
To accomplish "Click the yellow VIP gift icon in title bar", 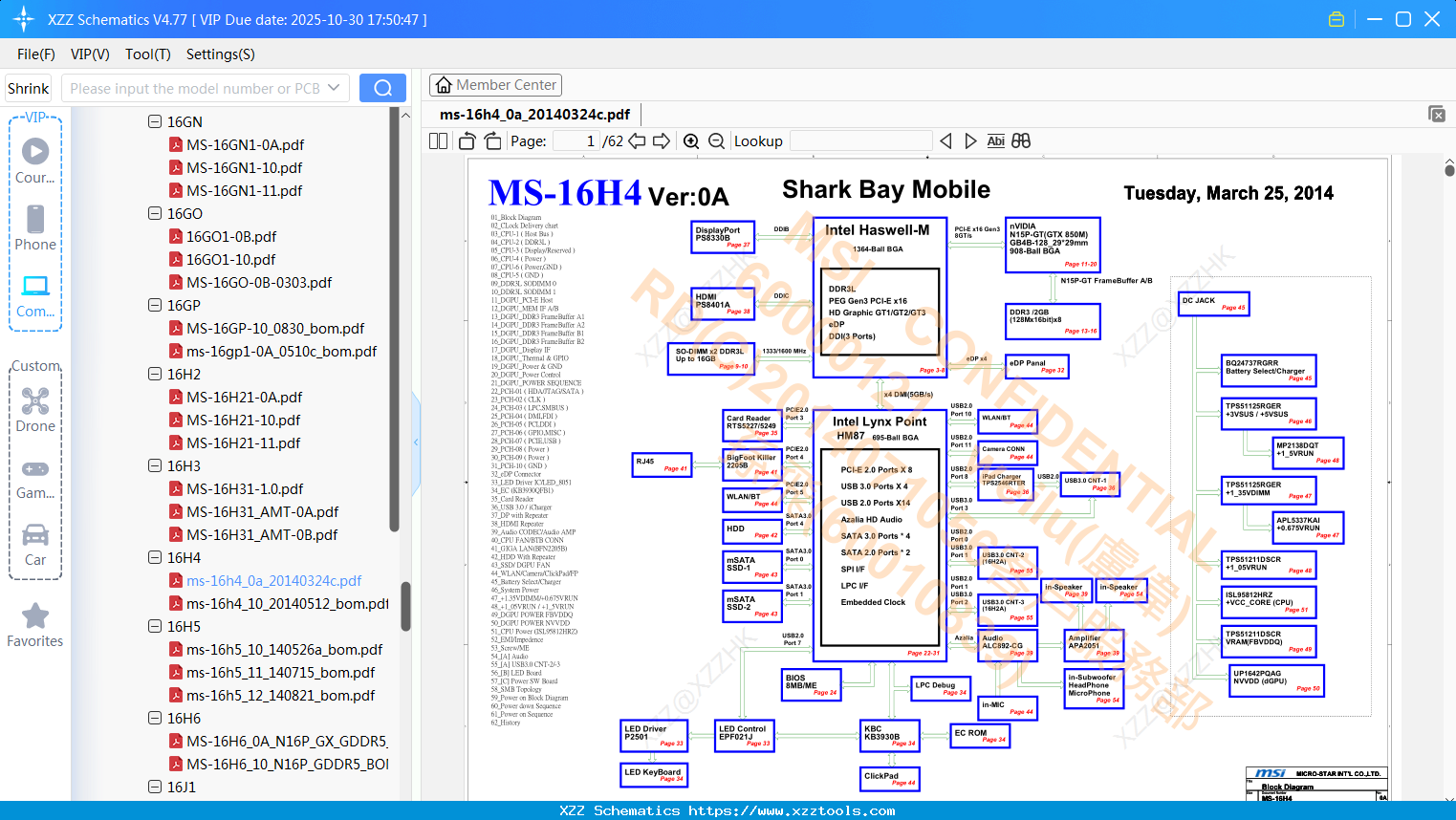I will point(1336,19).
